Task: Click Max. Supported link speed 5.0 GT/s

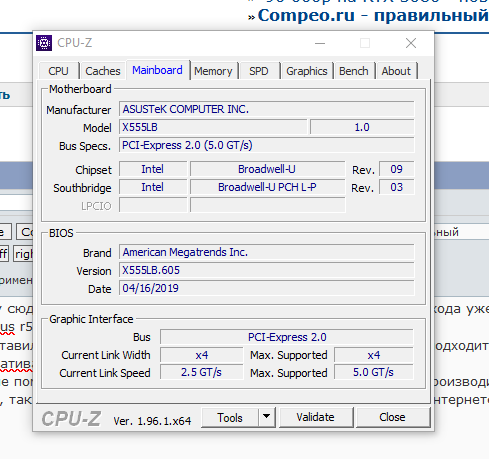Action: (x=374, y=372)
